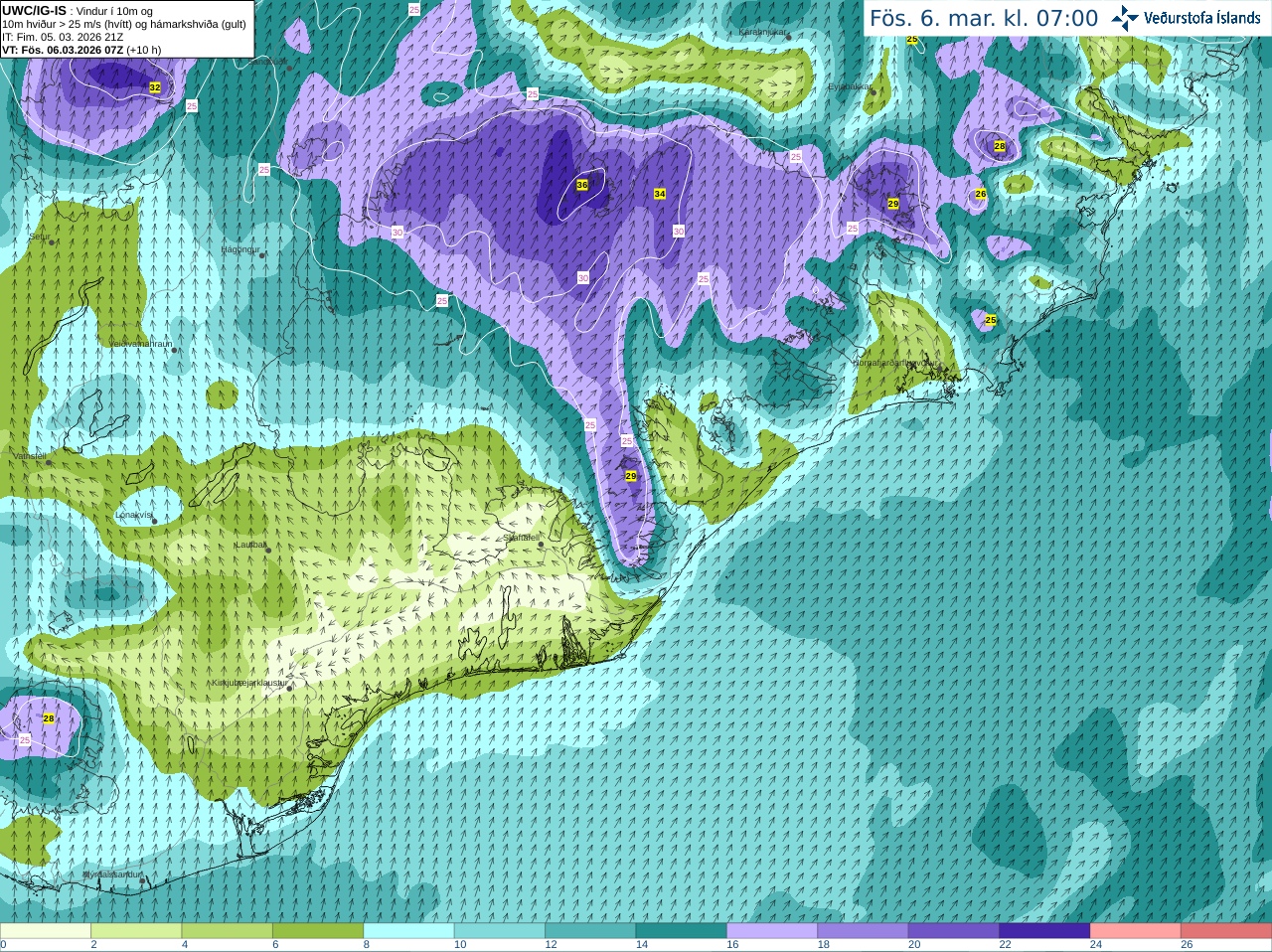Click the Mýrdalssandur station label

pos(112,874)
